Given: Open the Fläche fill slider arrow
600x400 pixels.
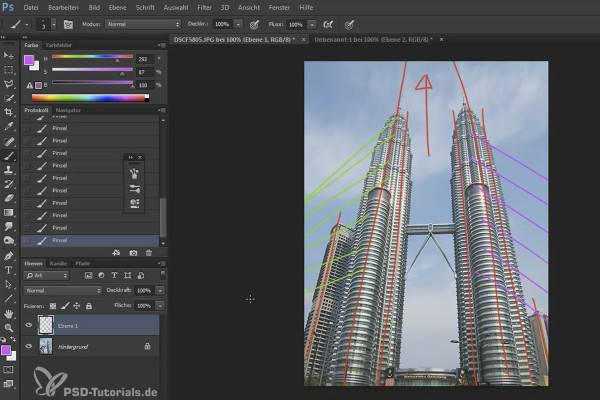Looking at the screenshot, I should pyautogui.click(x=160, y=305).
